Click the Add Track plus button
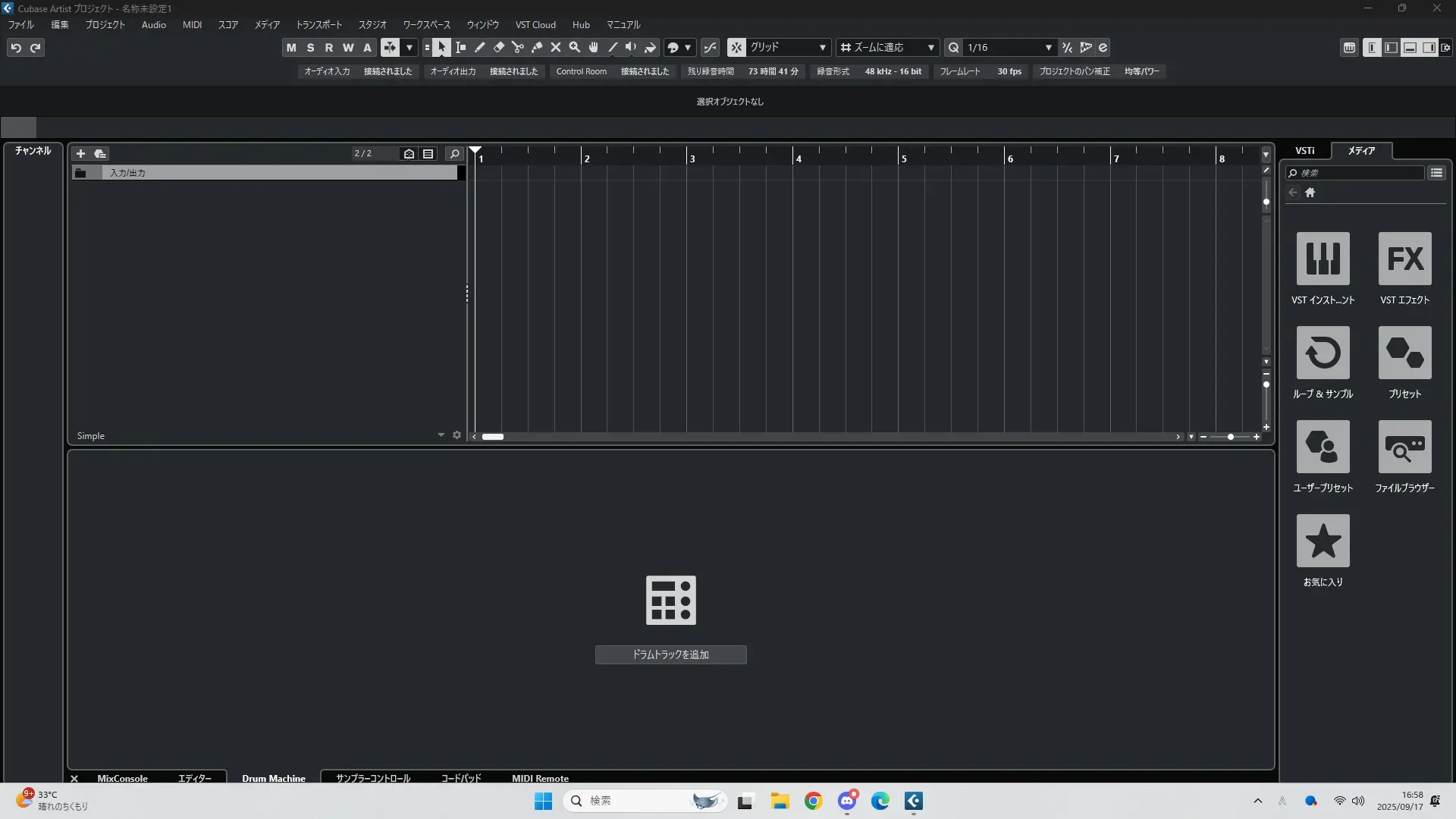 (80, 154)
